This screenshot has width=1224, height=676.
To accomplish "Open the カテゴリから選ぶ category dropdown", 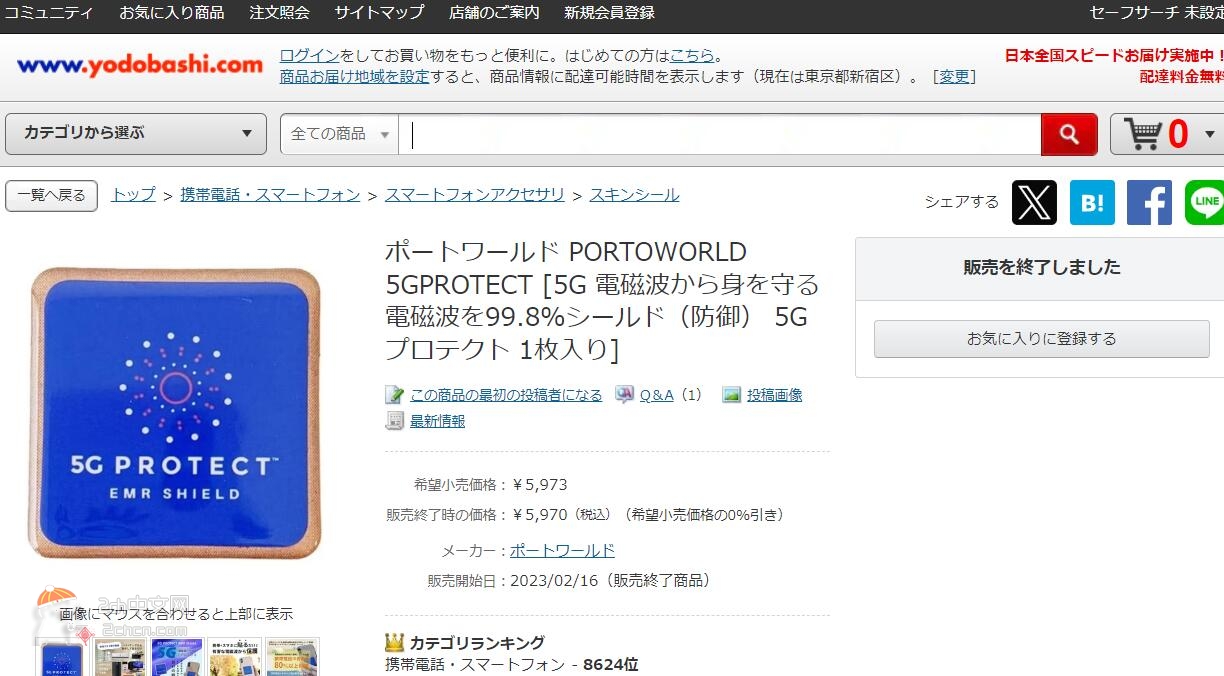I will click(x=136, y=134).
